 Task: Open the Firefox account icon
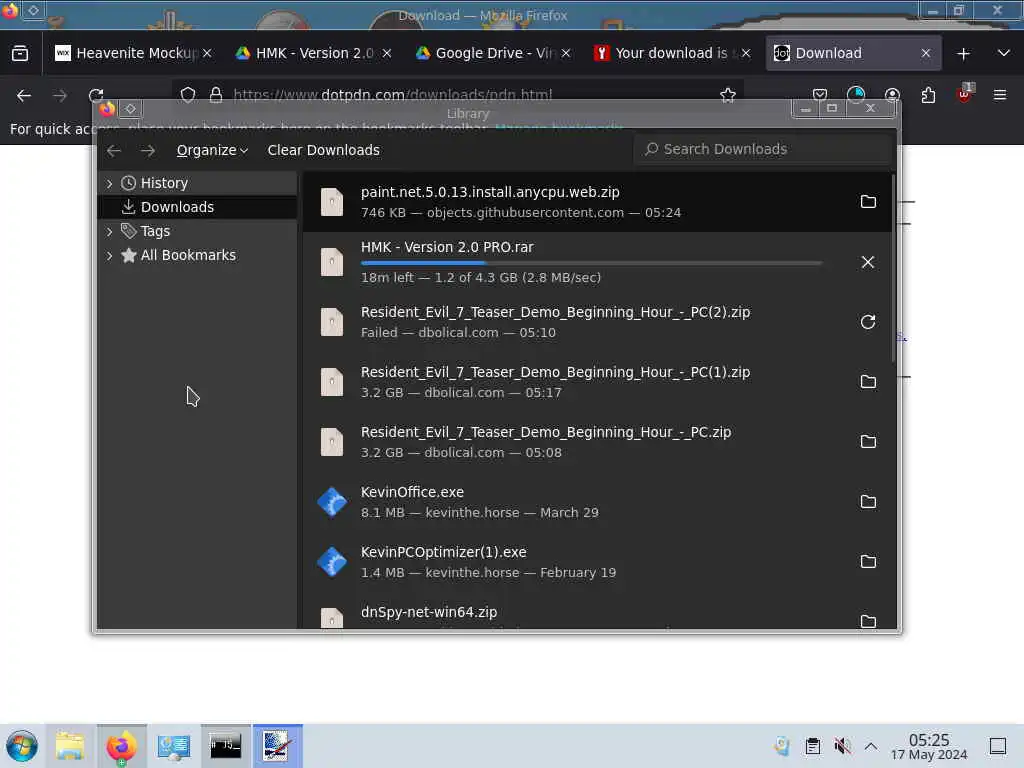(892, 95)
